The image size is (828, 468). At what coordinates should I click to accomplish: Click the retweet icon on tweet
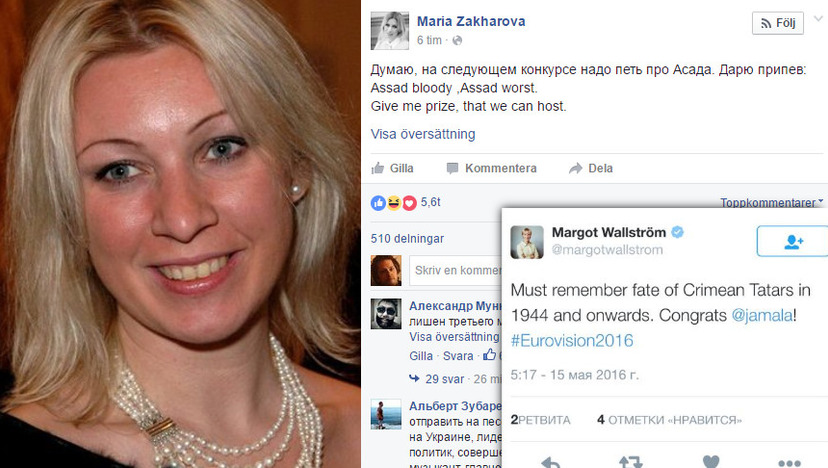pos(630,463)
